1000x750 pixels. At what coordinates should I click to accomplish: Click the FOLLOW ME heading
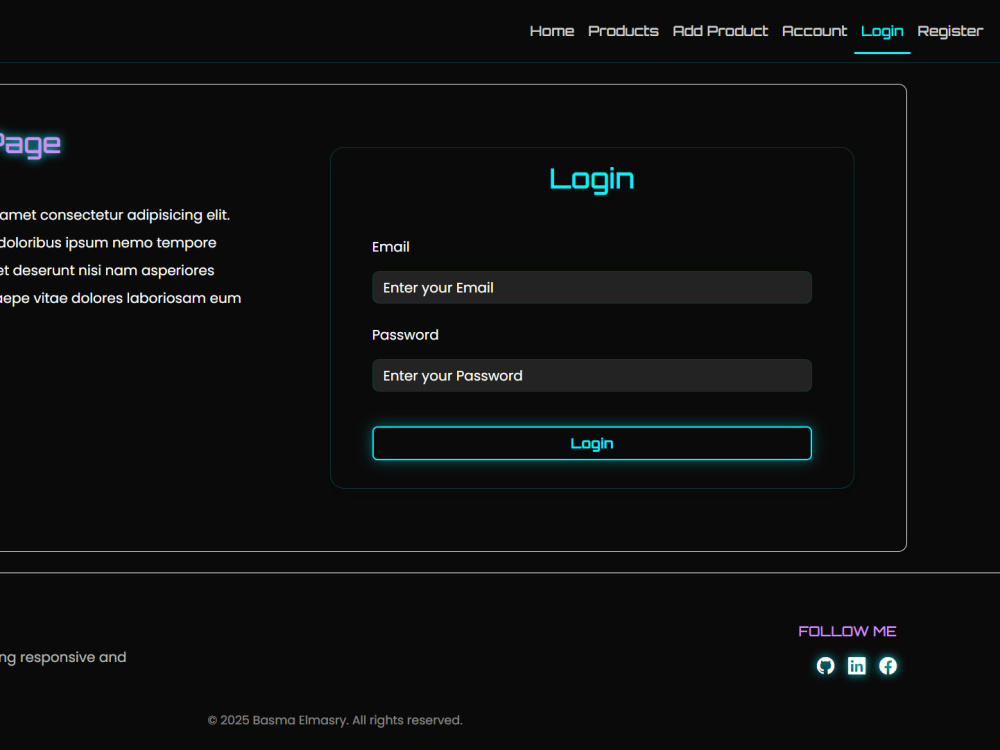click(847, 631)
